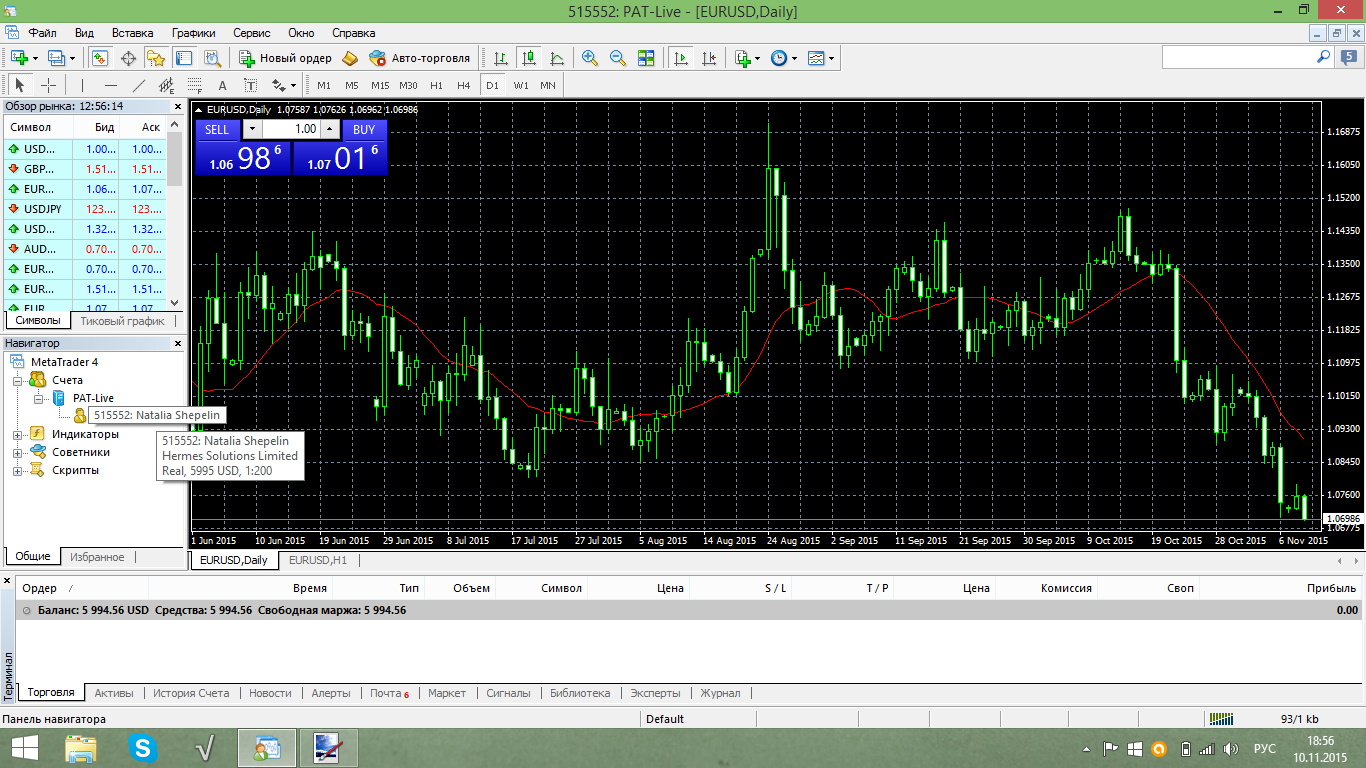Select the vertical line drawing tool

[82, 85]
